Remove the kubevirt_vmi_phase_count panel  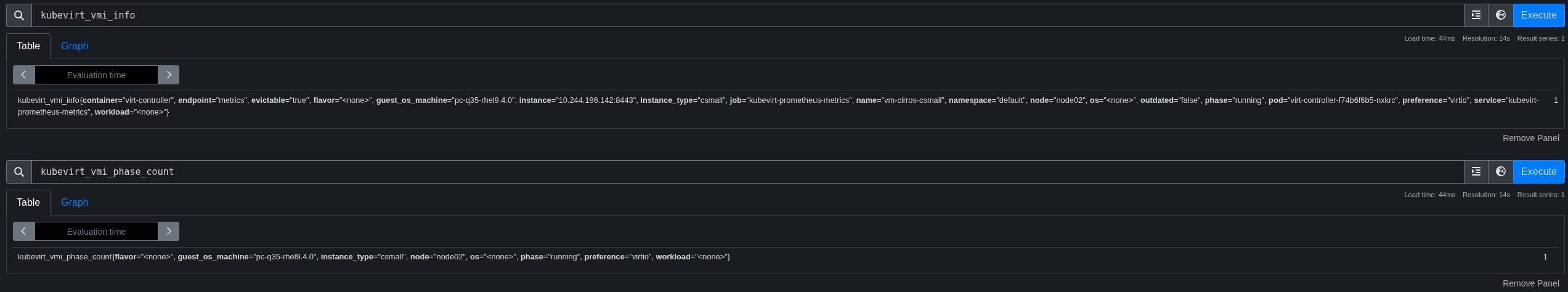click(1530, 283)
